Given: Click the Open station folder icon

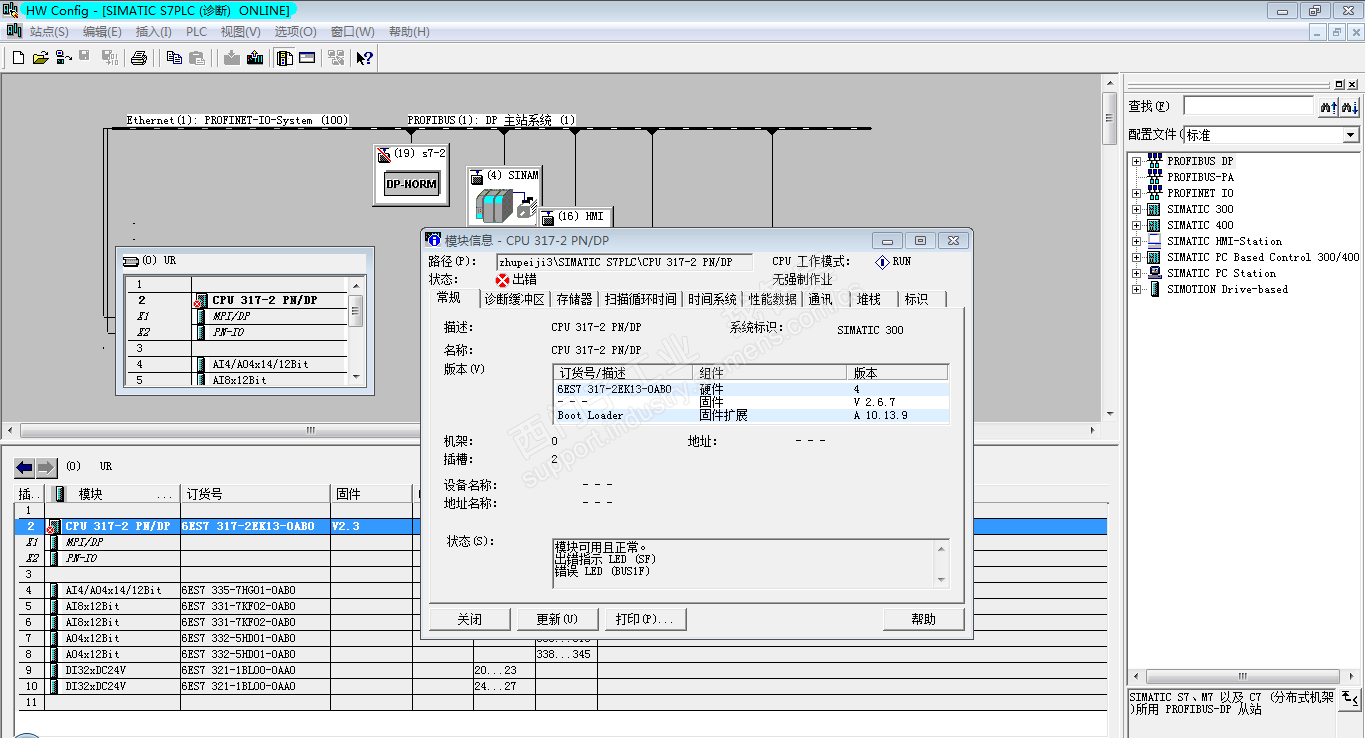Looking at the screenshot, I should coord(41,58).
